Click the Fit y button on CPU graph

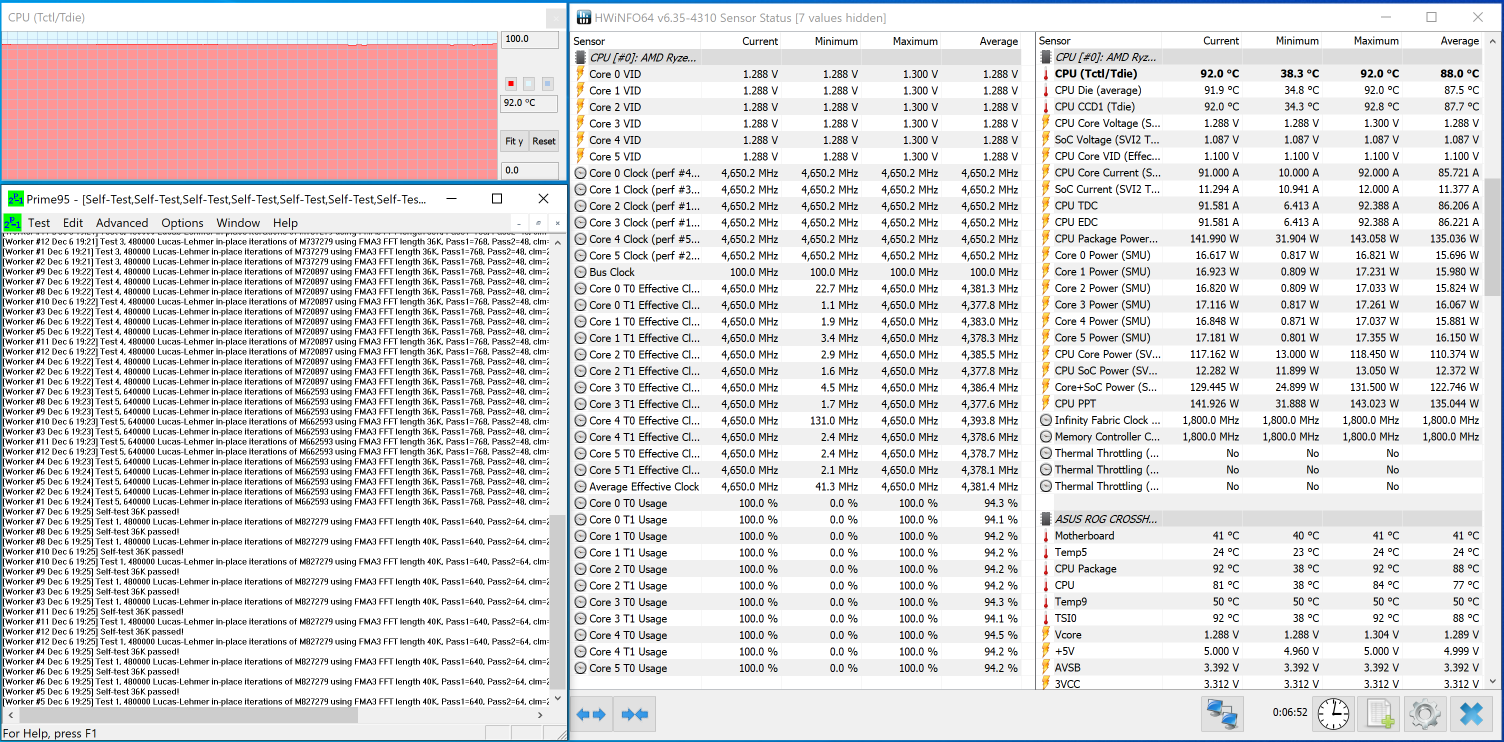tap(514, 141)
